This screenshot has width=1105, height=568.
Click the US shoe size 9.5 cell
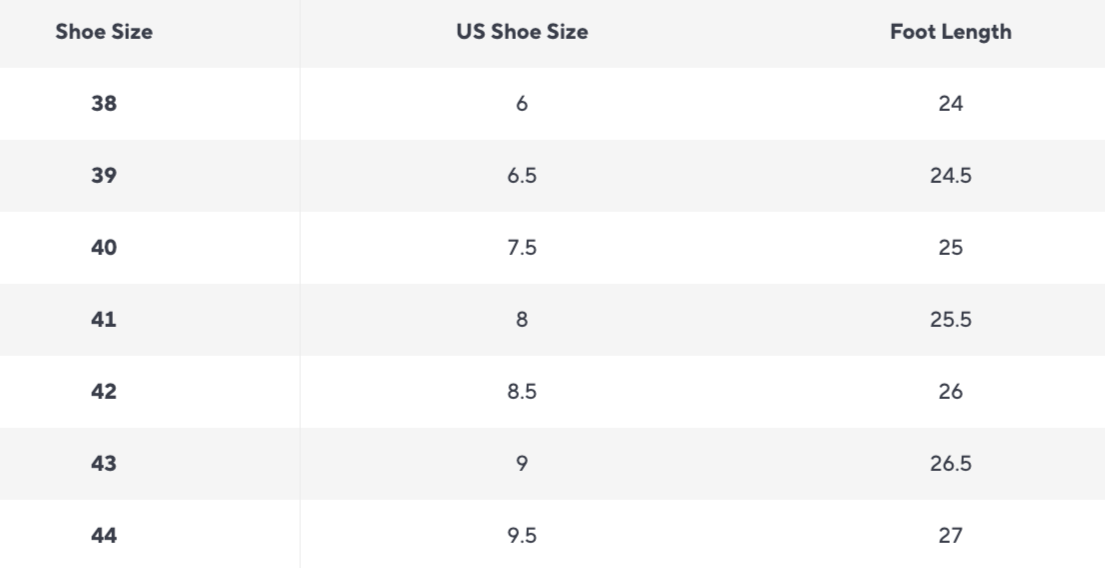(521, 536)
